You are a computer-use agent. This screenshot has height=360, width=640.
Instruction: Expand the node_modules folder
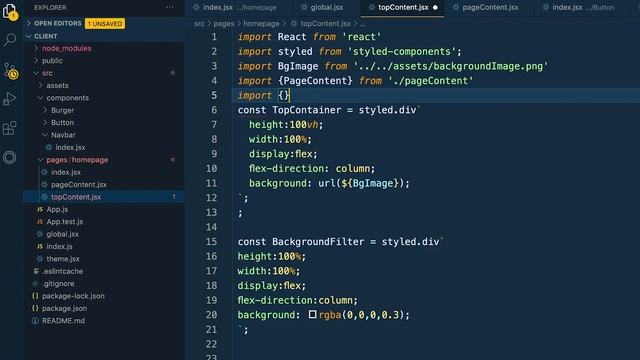[x=36, y=48]
